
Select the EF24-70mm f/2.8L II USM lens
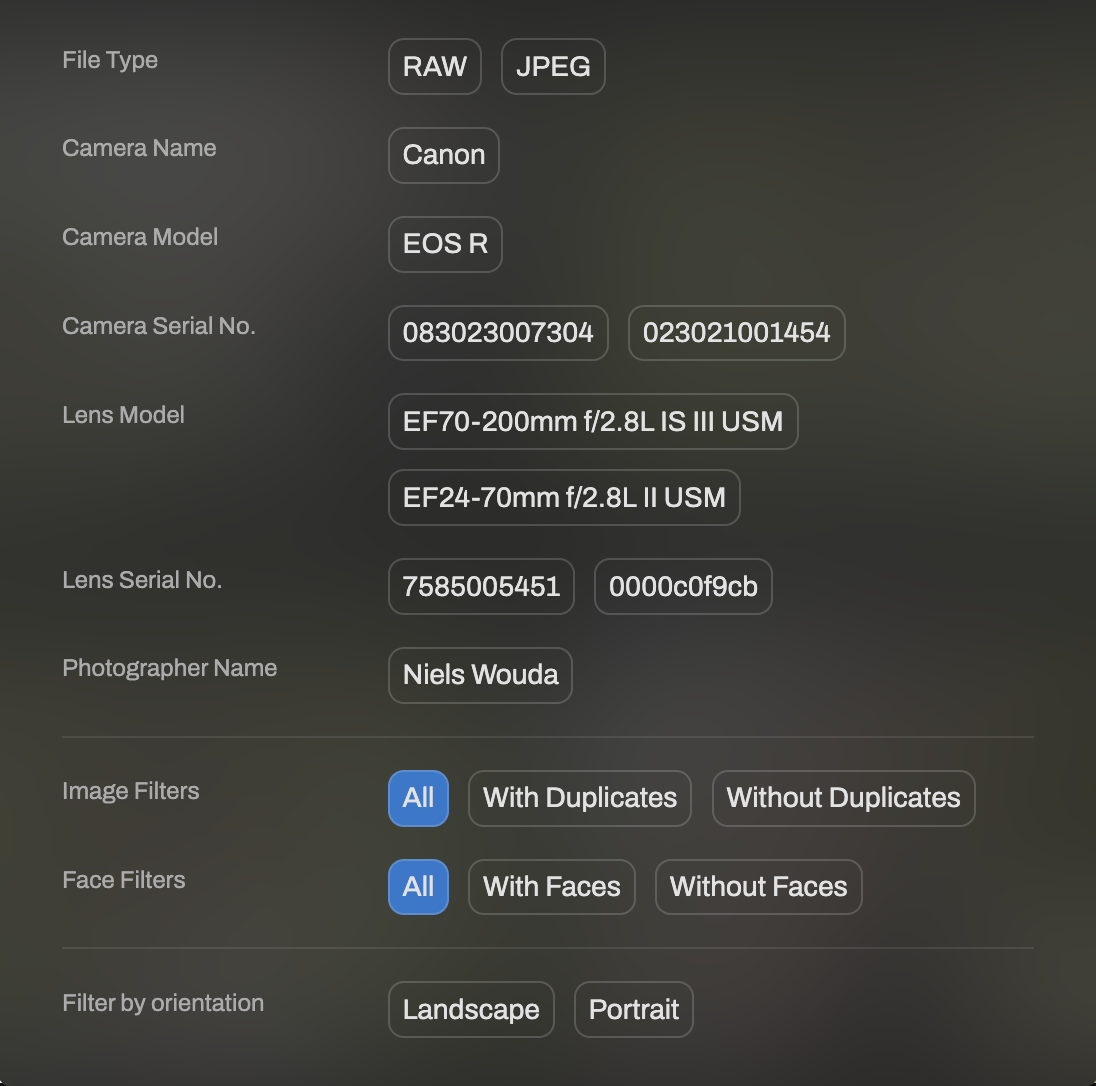point(564,497)
